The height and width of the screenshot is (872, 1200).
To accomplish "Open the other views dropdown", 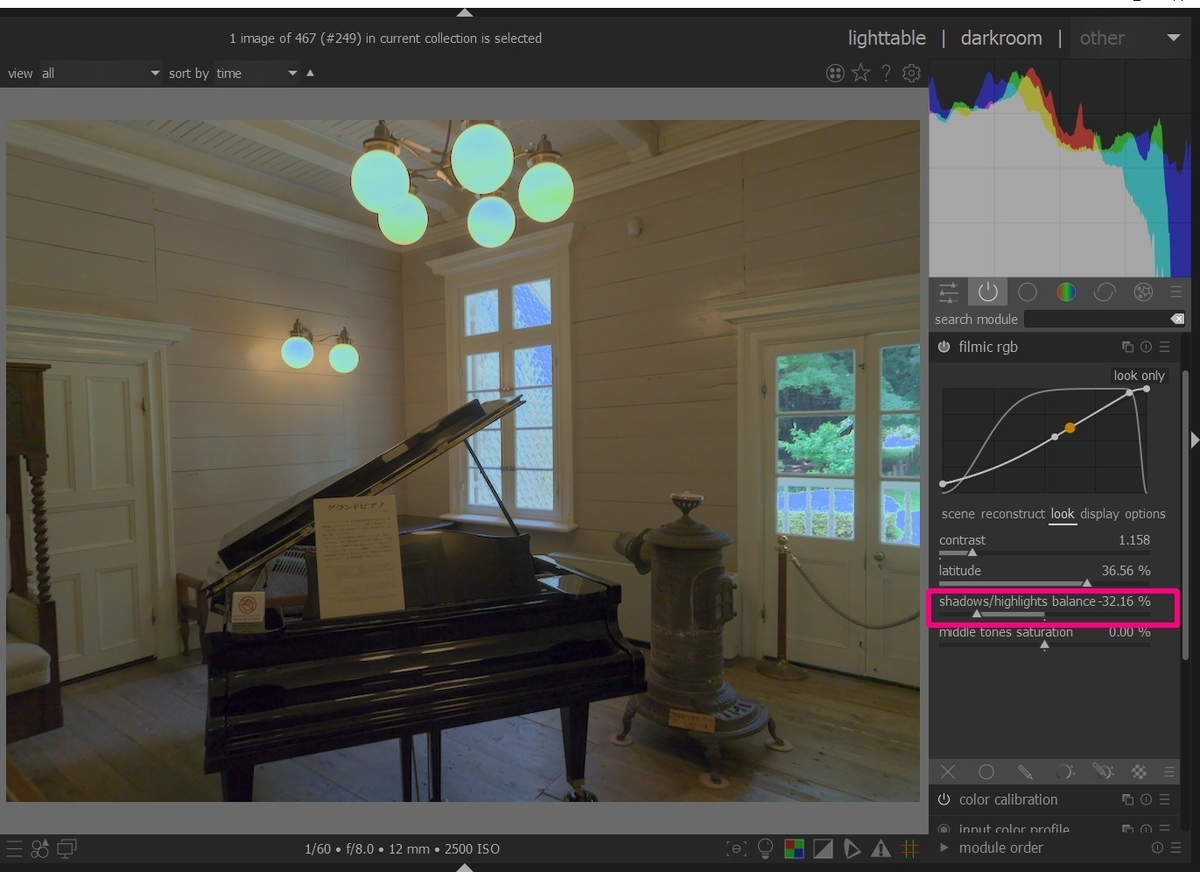I will pyautogui.click(x=1130, y=38).
